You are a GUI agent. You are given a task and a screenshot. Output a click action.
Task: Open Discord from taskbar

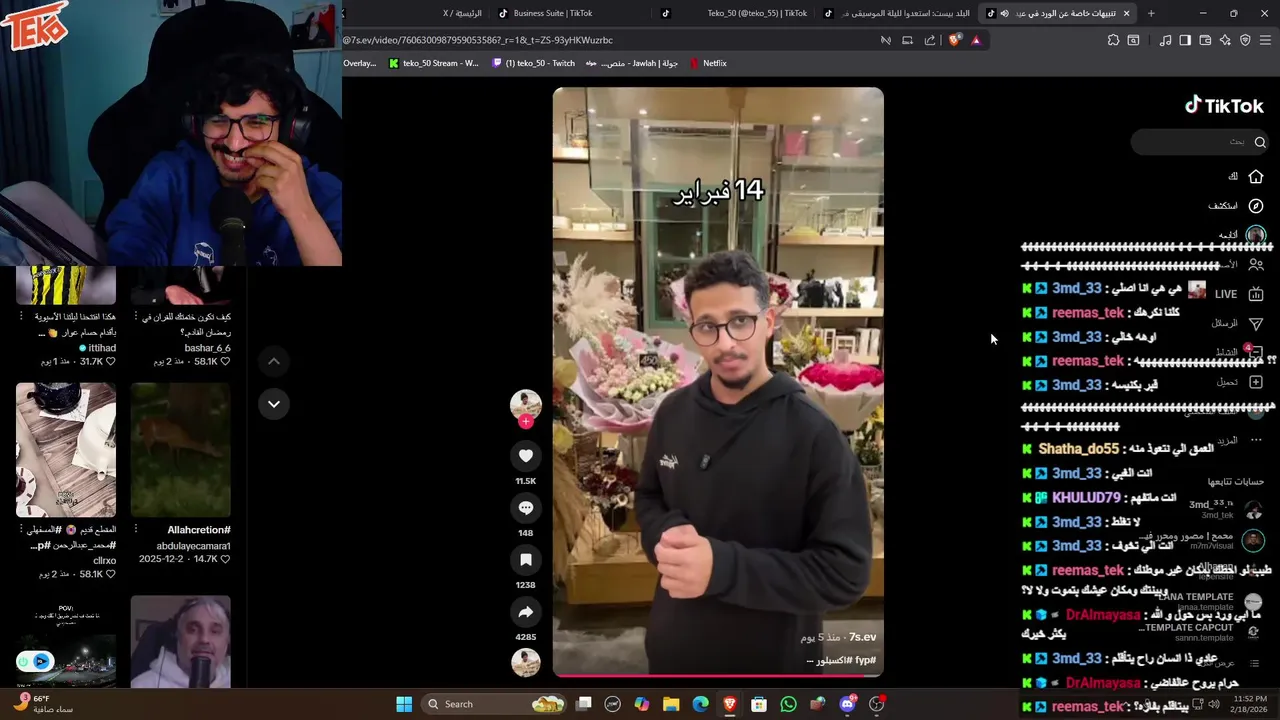tap(848, 704)
